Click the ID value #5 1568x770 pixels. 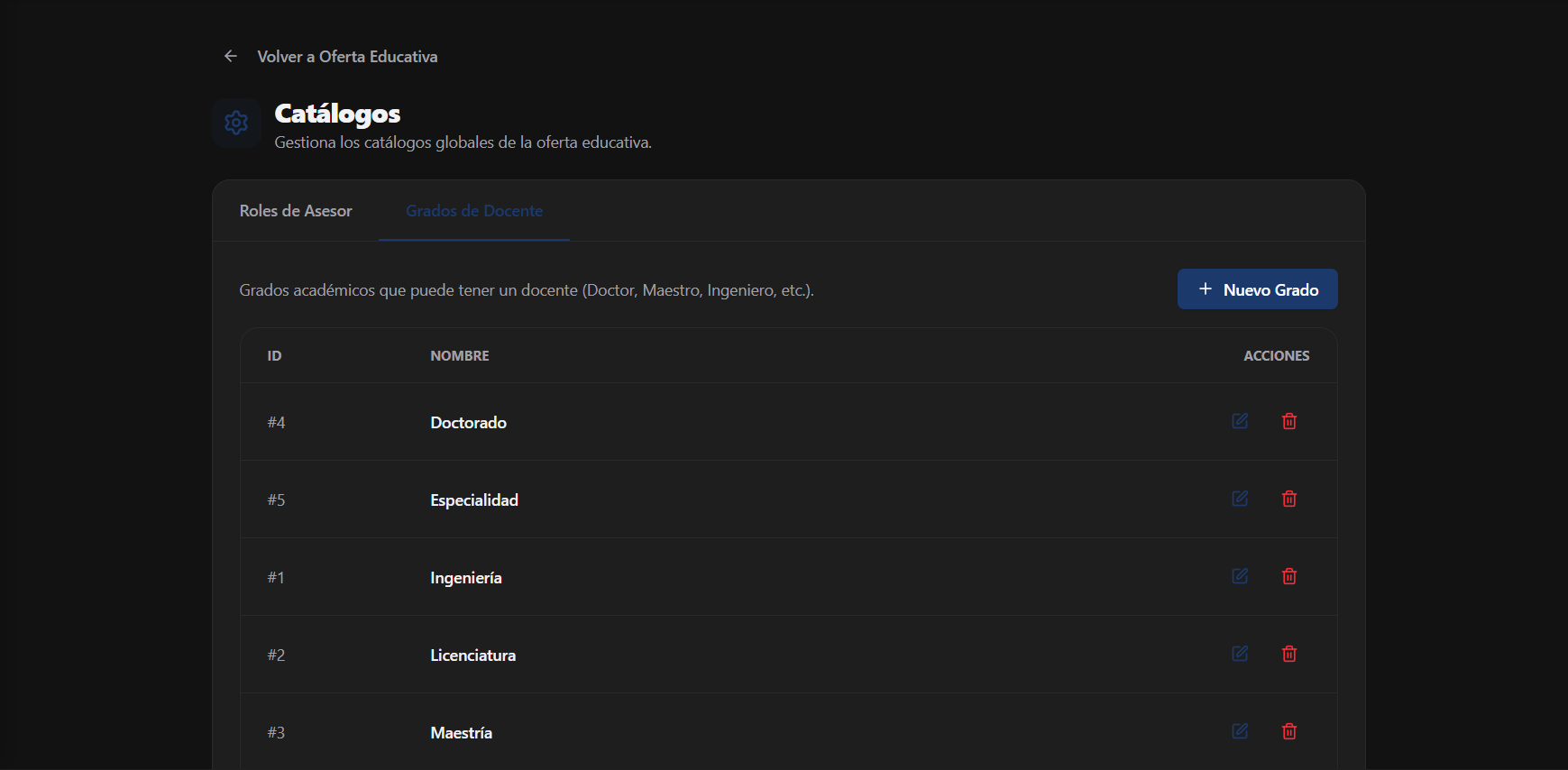point(276,500)
